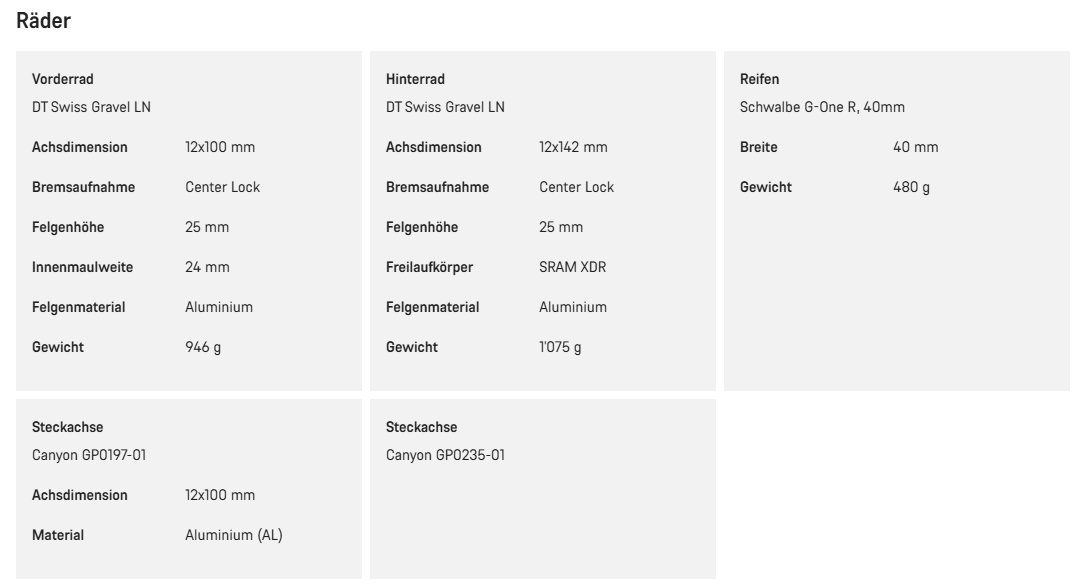This screenshot has height=587, width=1084.
Task: Click the Räder section heading
Action: (x=43, y=21)
